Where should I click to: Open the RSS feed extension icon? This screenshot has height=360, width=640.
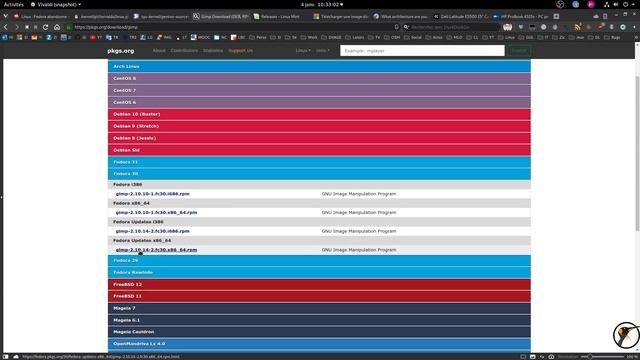(578, 27)
